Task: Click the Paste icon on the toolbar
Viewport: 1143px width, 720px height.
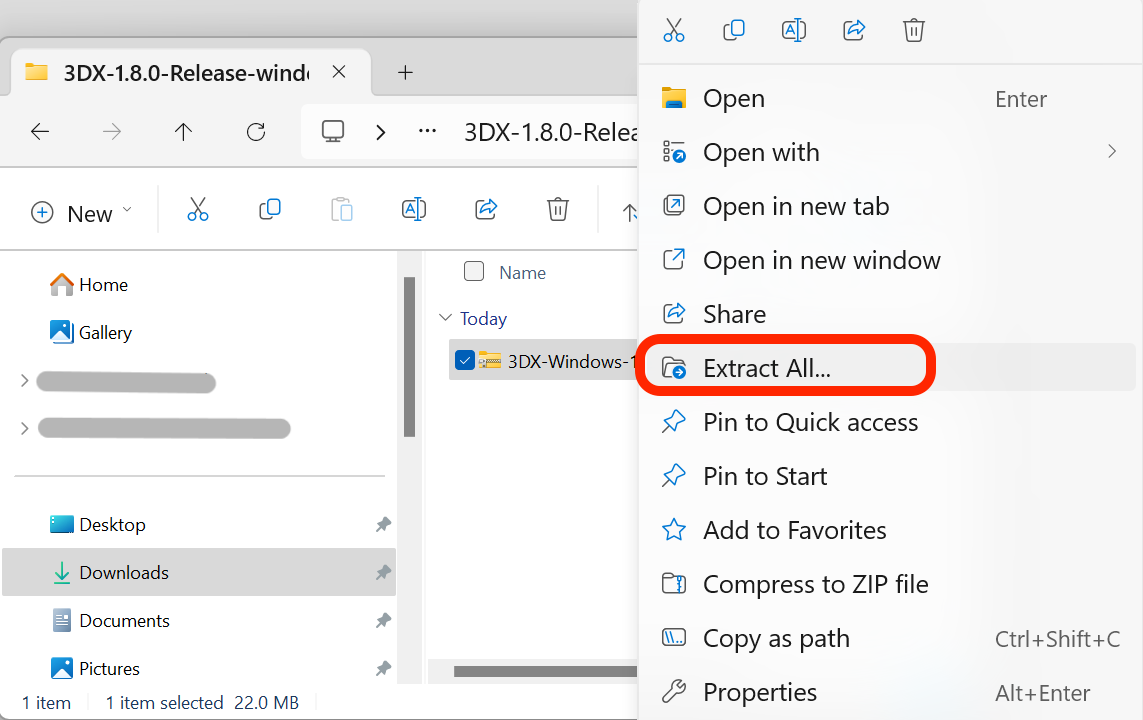Action: (x=341, y=209)
